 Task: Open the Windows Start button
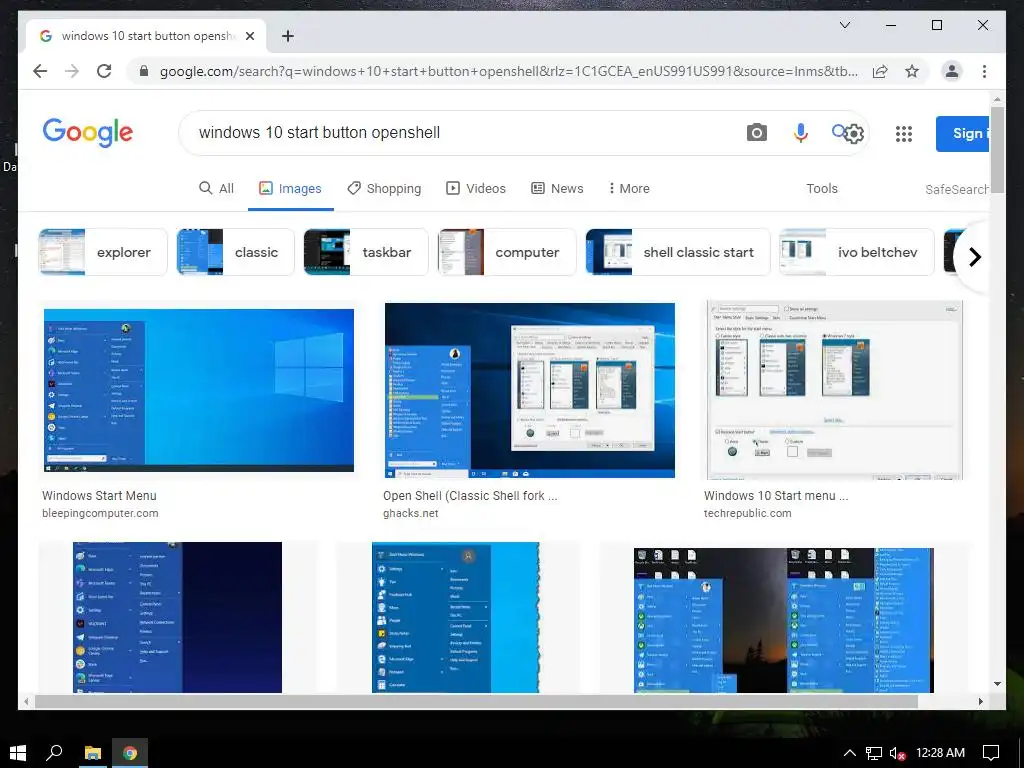click(x=18, y=753)
